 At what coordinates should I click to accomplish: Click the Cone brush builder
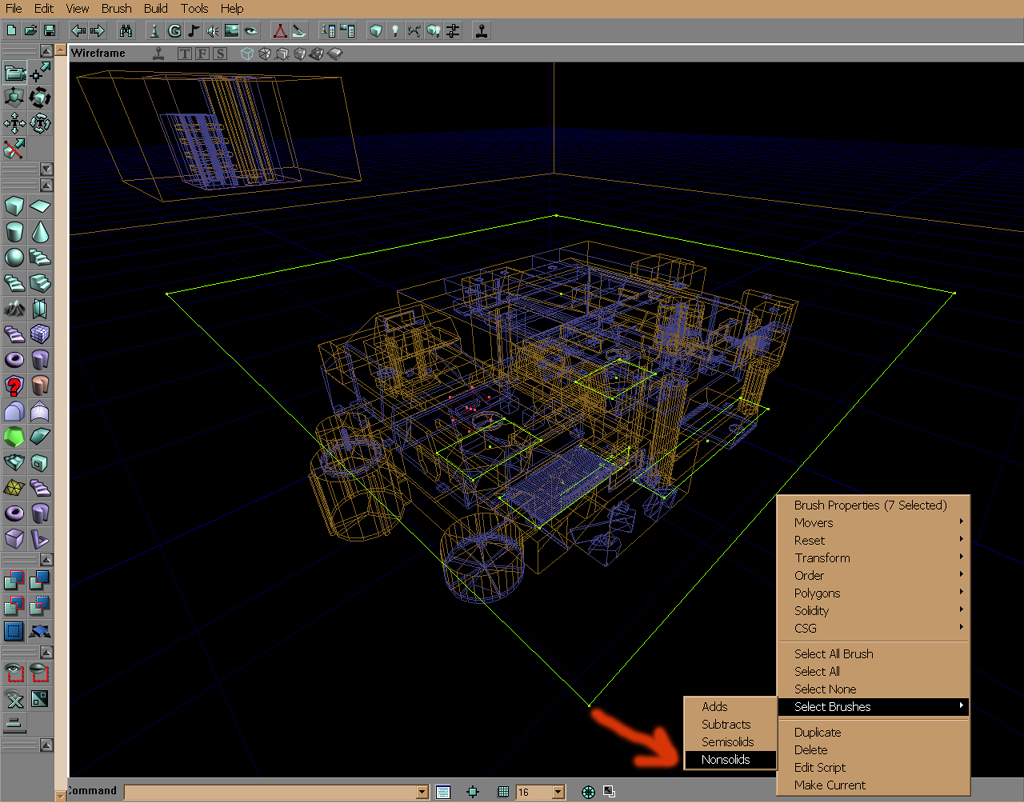tap(40, 232)
